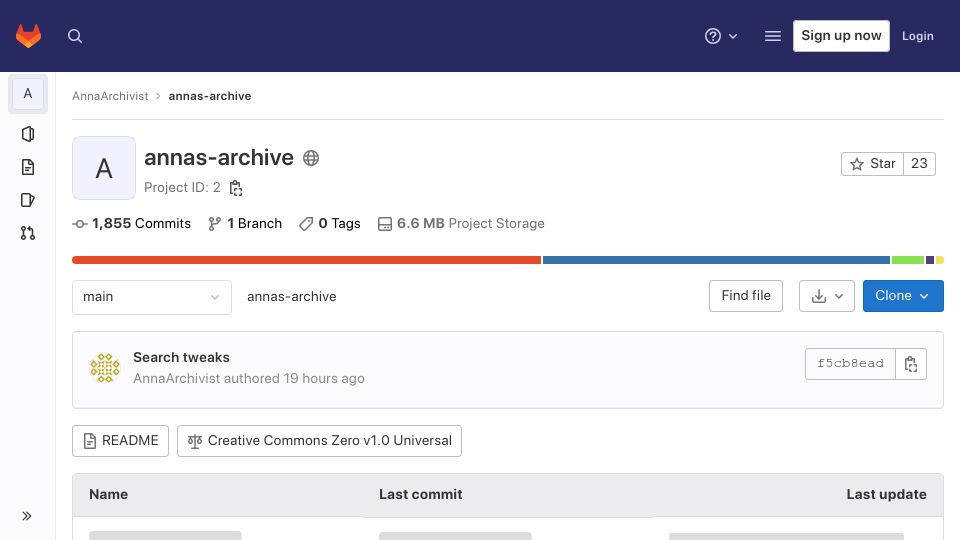Open the Clone dropdown
This screenshot has width=960, height=540.
pyautogui.click(x=903, y=296)
